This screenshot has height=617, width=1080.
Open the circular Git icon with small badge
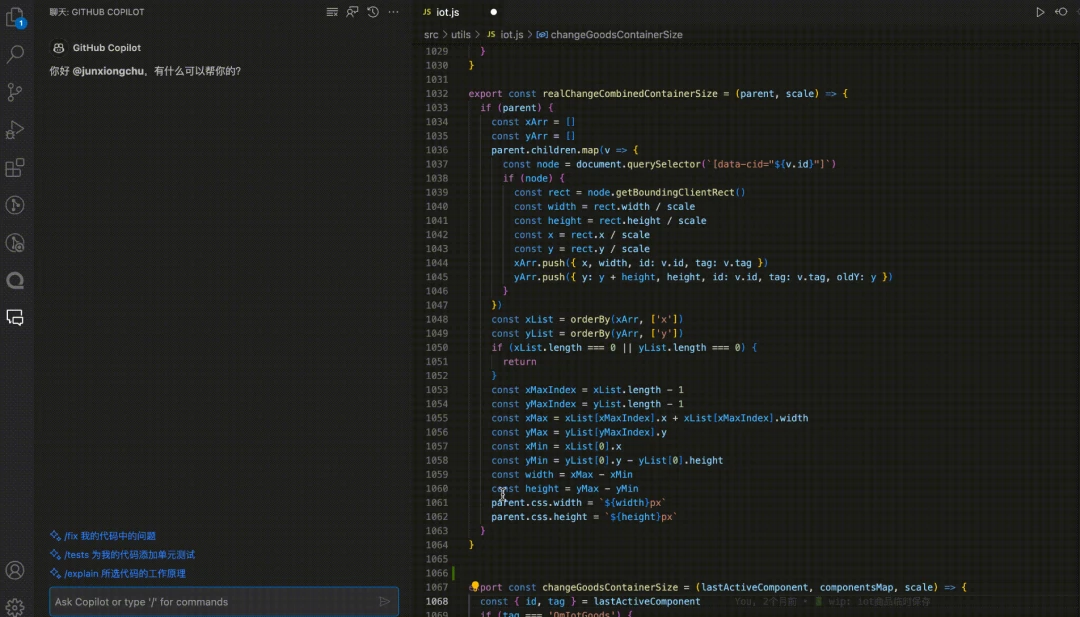tap(15, 242)
